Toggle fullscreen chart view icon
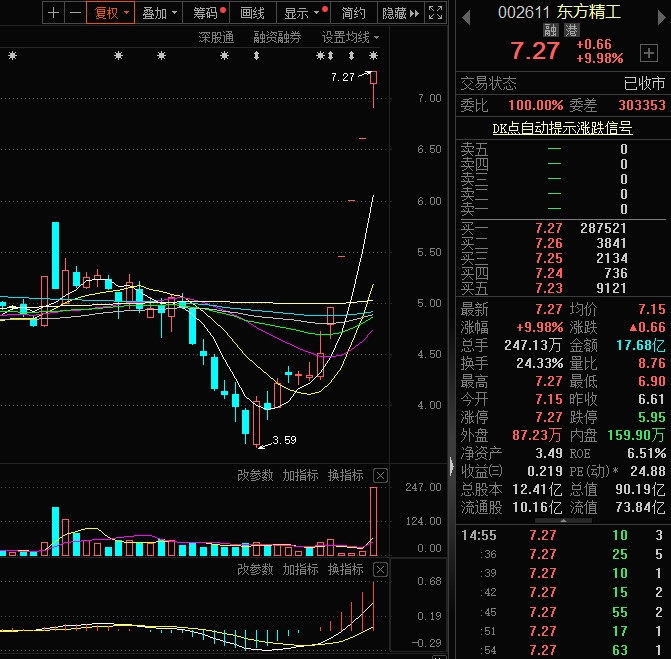Viewport: 671px width, 659px height. (x=435, y=13)
